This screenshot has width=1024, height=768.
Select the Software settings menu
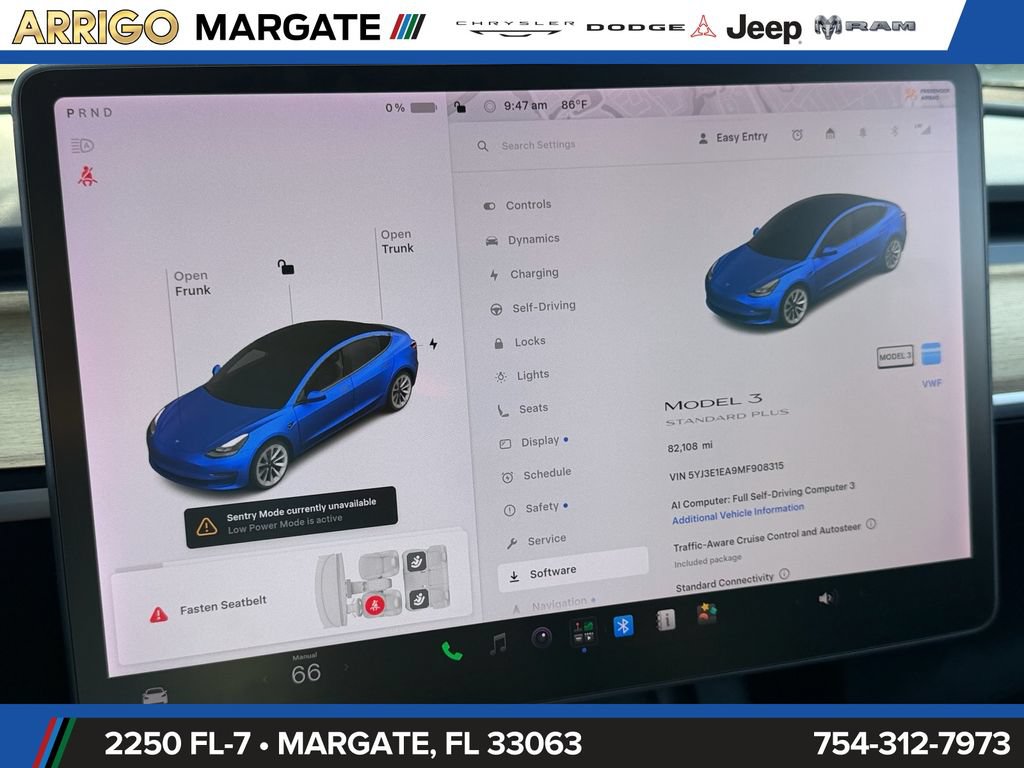click(x=572, y=571)
